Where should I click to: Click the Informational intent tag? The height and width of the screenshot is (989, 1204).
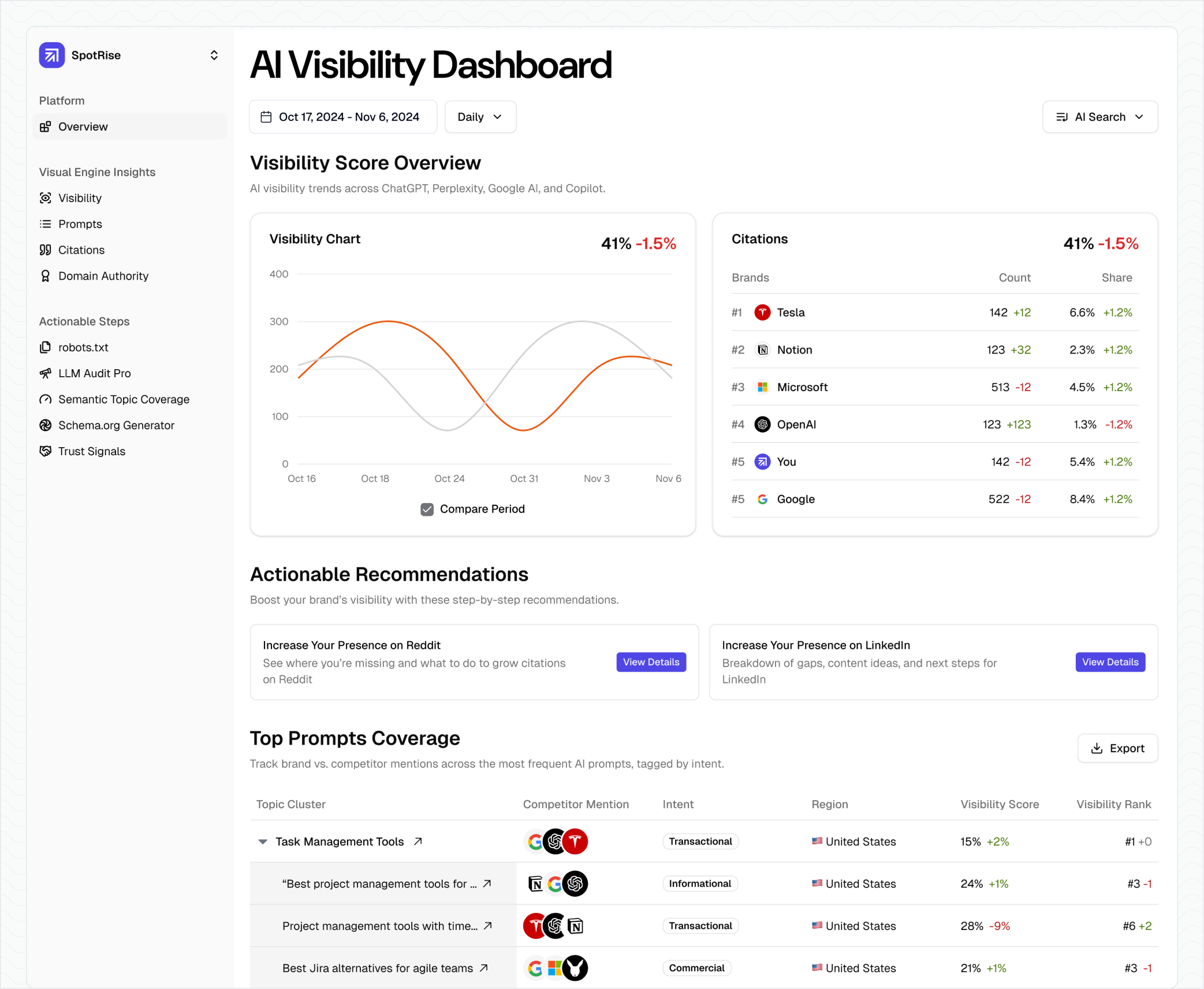point(700,884)
